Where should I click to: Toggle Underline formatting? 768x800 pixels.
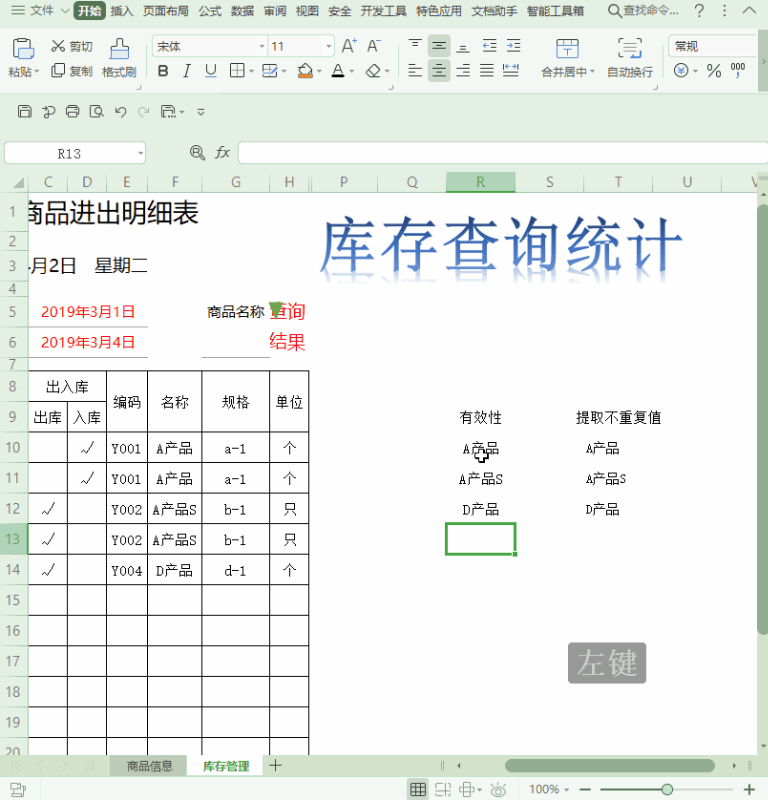tap(210, 71)
